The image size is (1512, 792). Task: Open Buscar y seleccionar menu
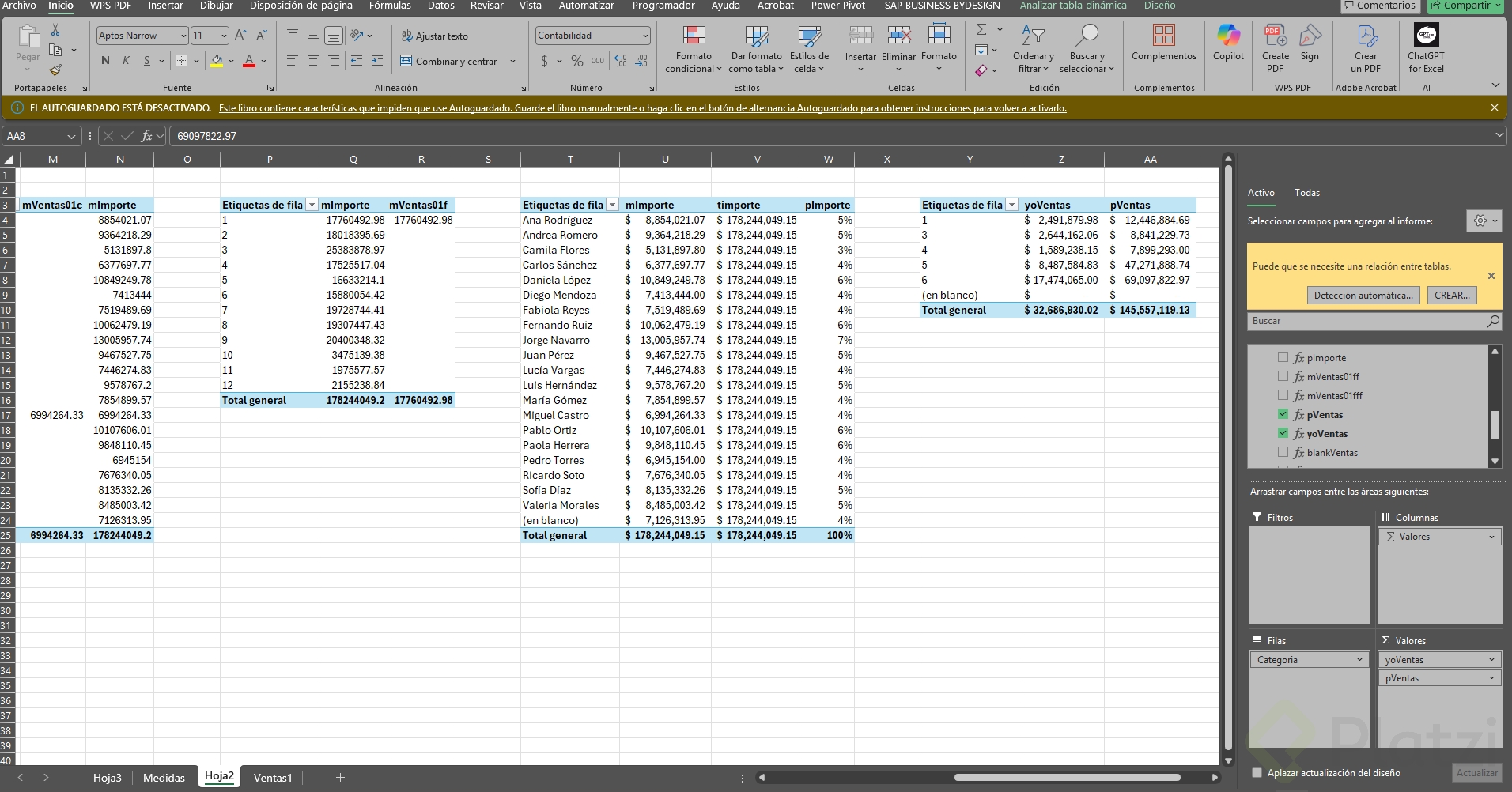pos(1087,49)
